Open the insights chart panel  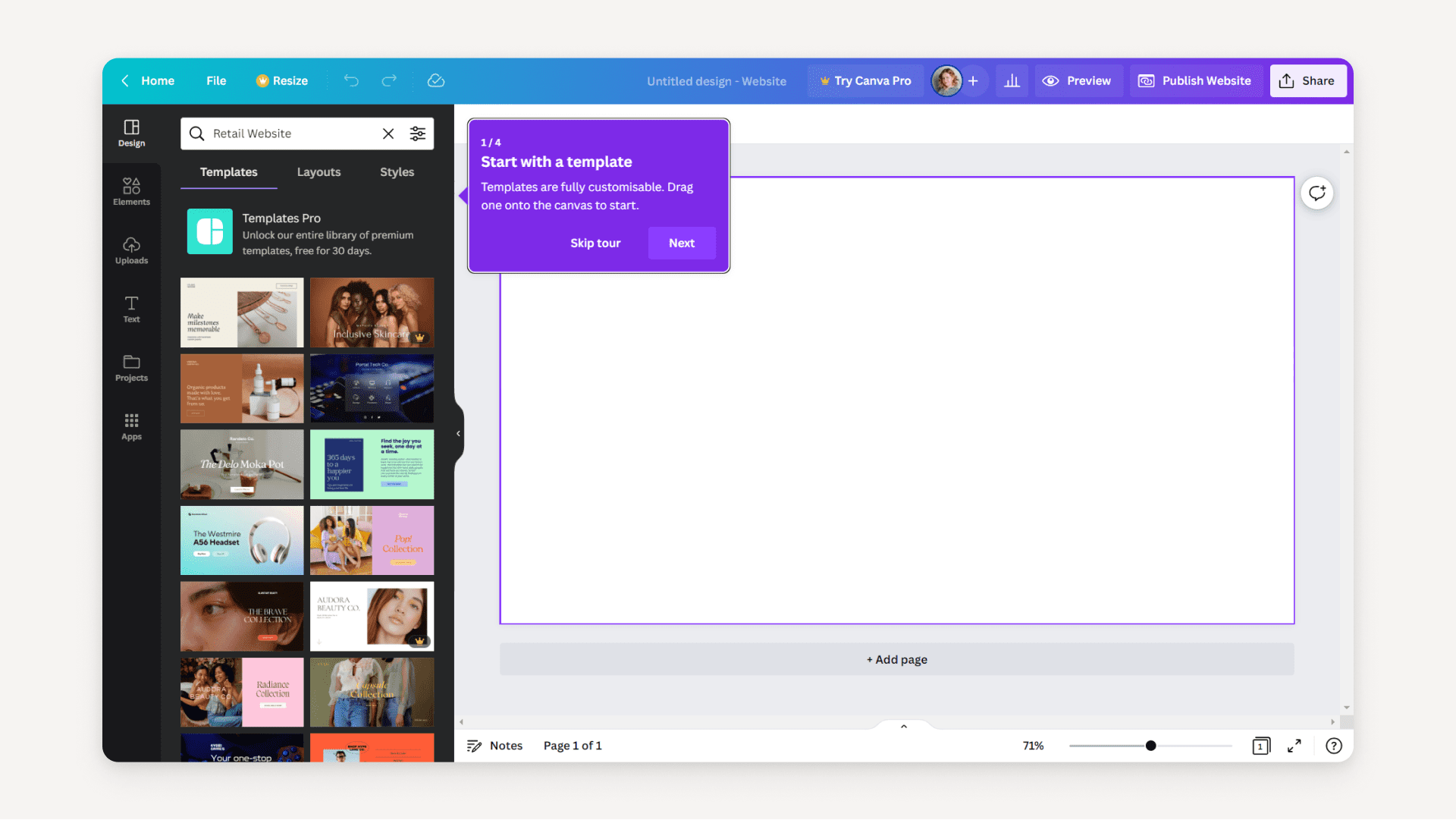click(1012, 80)
